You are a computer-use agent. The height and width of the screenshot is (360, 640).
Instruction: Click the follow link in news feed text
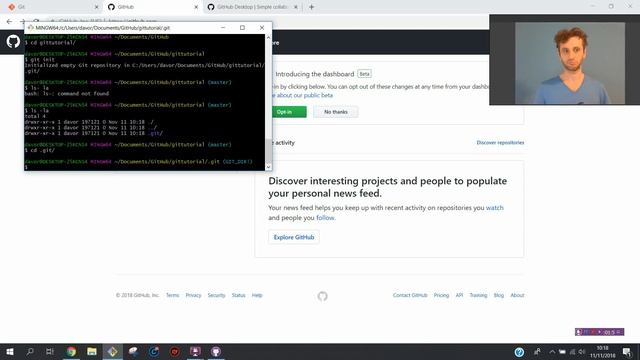(325, 218)
